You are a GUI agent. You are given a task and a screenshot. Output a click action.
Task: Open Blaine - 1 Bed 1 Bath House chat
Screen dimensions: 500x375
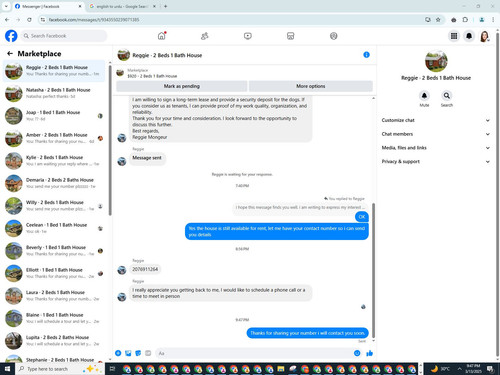(54, 318)
